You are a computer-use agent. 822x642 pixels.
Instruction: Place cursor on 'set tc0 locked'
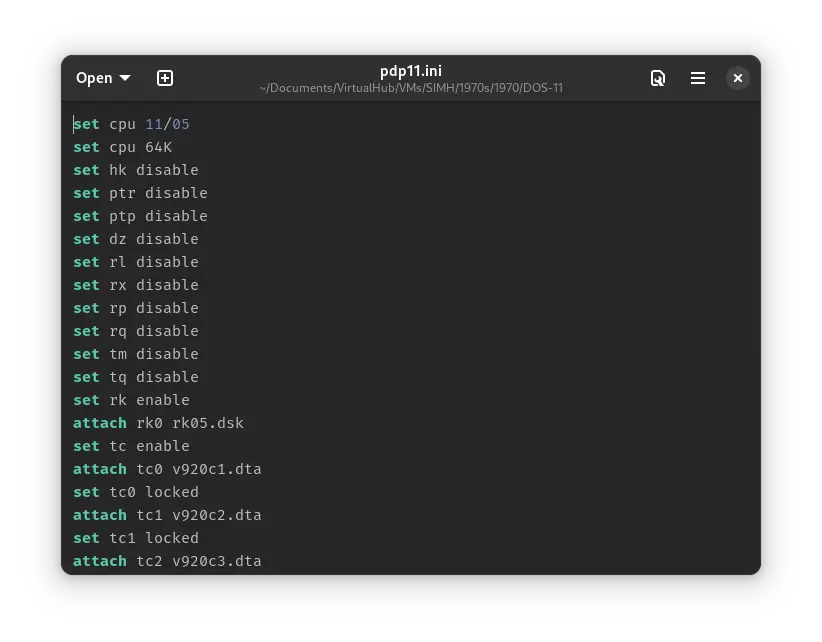point(135,492)
